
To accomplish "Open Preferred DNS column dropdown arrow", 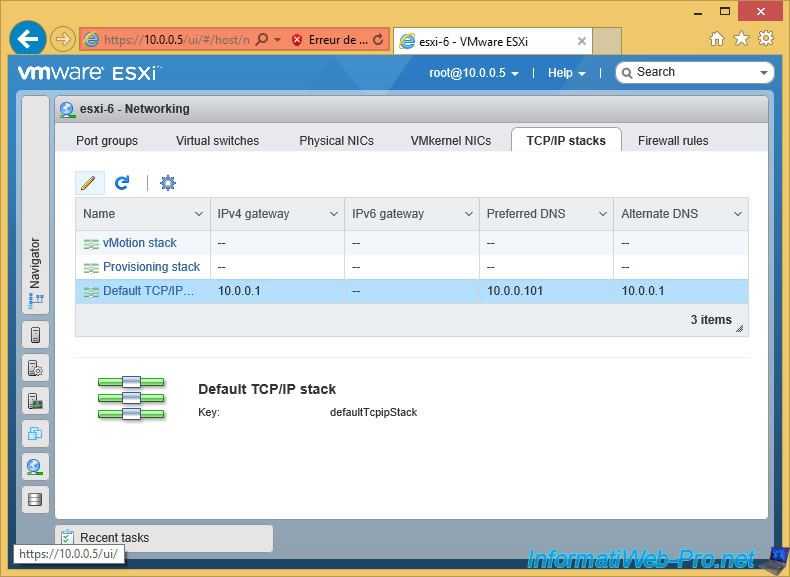I will coord(603,214).
